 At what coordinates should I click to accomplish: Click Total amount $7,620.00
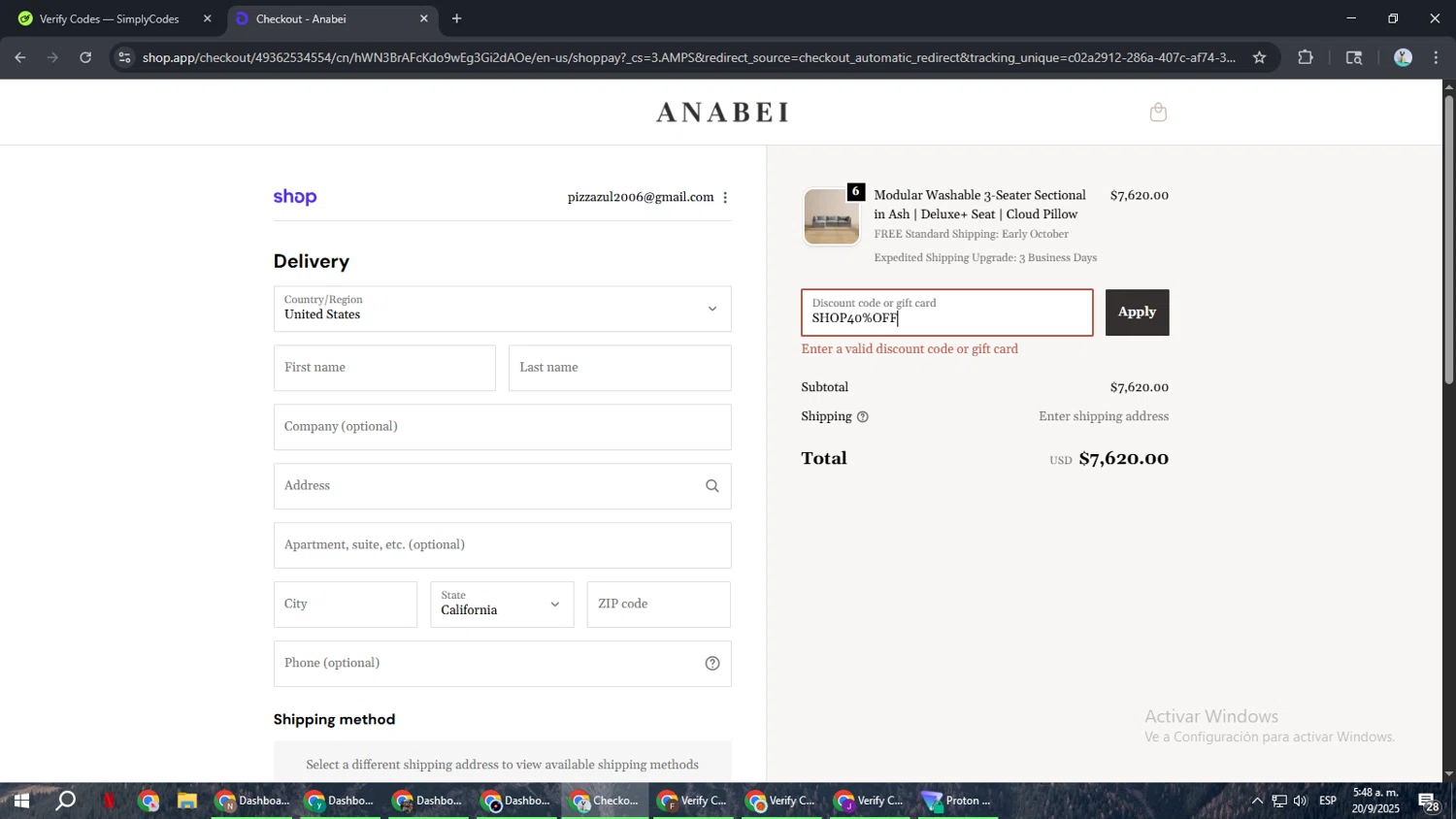point(1123,459)
